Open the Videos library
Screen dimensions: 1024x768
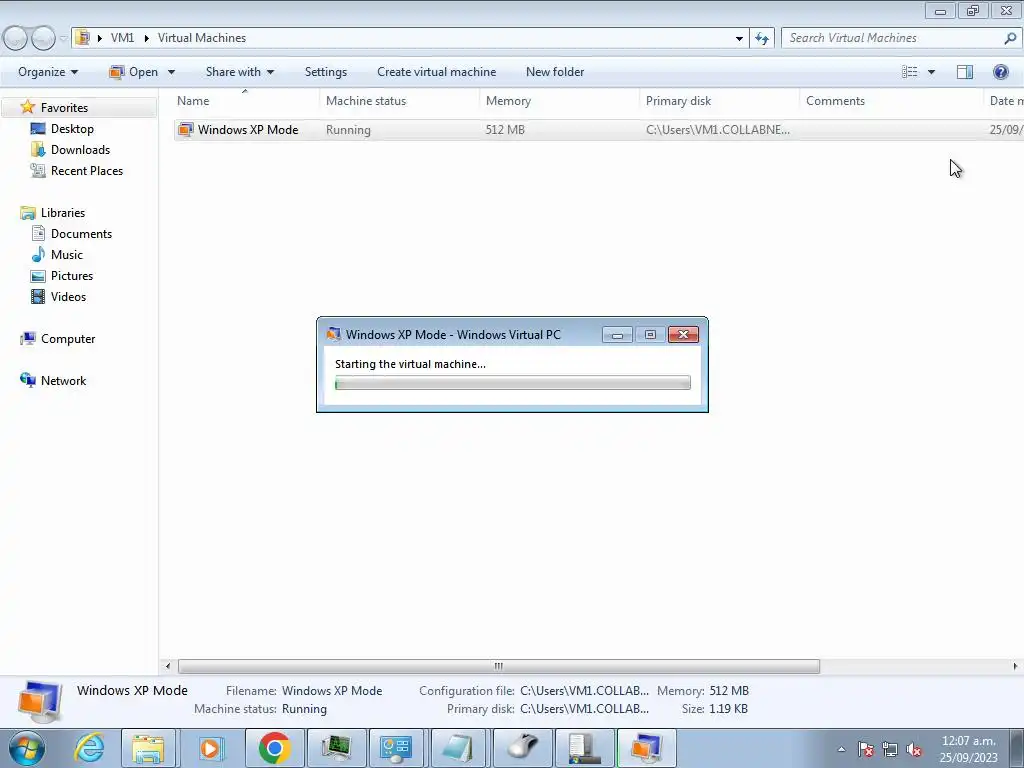coord(68,296)
